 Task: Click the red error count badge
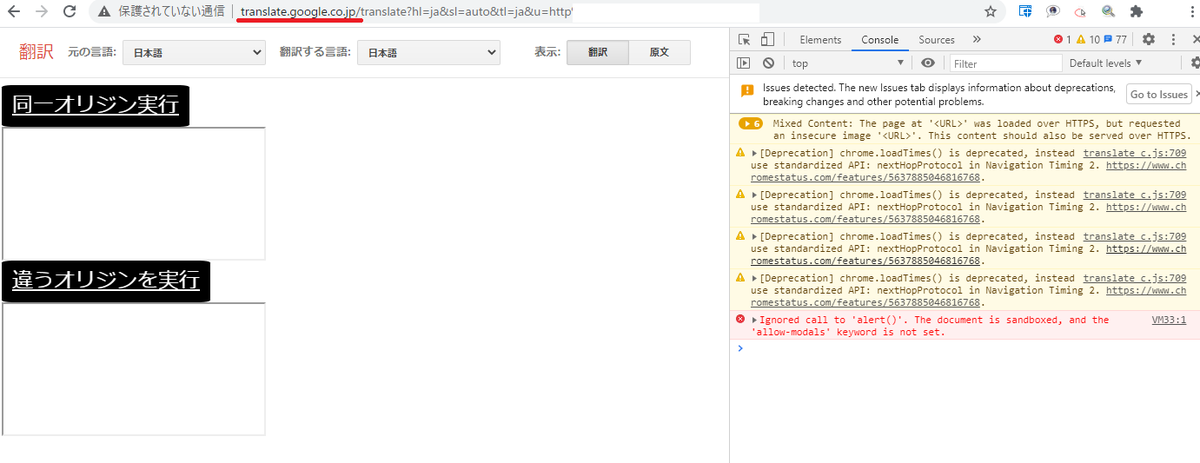click(1062, 40)
